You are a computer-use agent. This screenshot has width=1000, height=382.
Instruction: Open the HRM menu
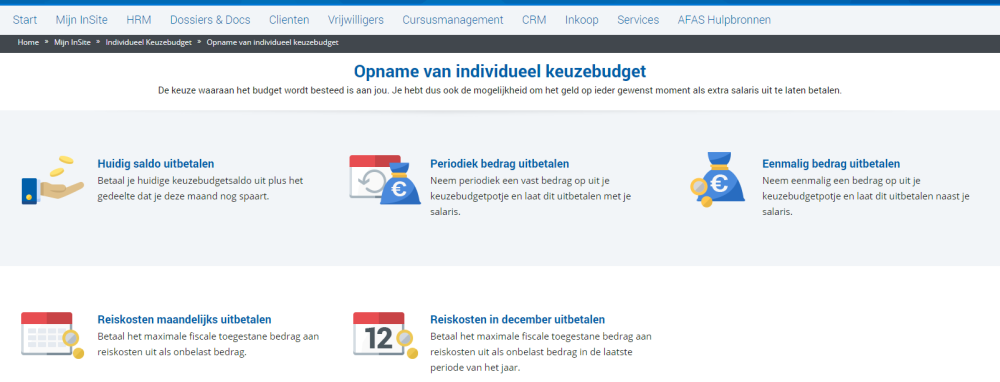(x=138, y=20)
